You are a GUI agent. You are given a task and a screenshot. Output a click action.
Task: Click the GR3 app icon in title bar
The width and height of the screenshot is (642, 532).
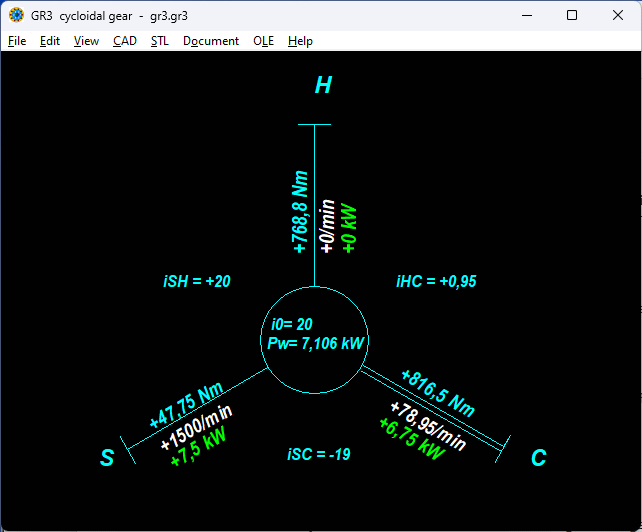pos(17,16)
